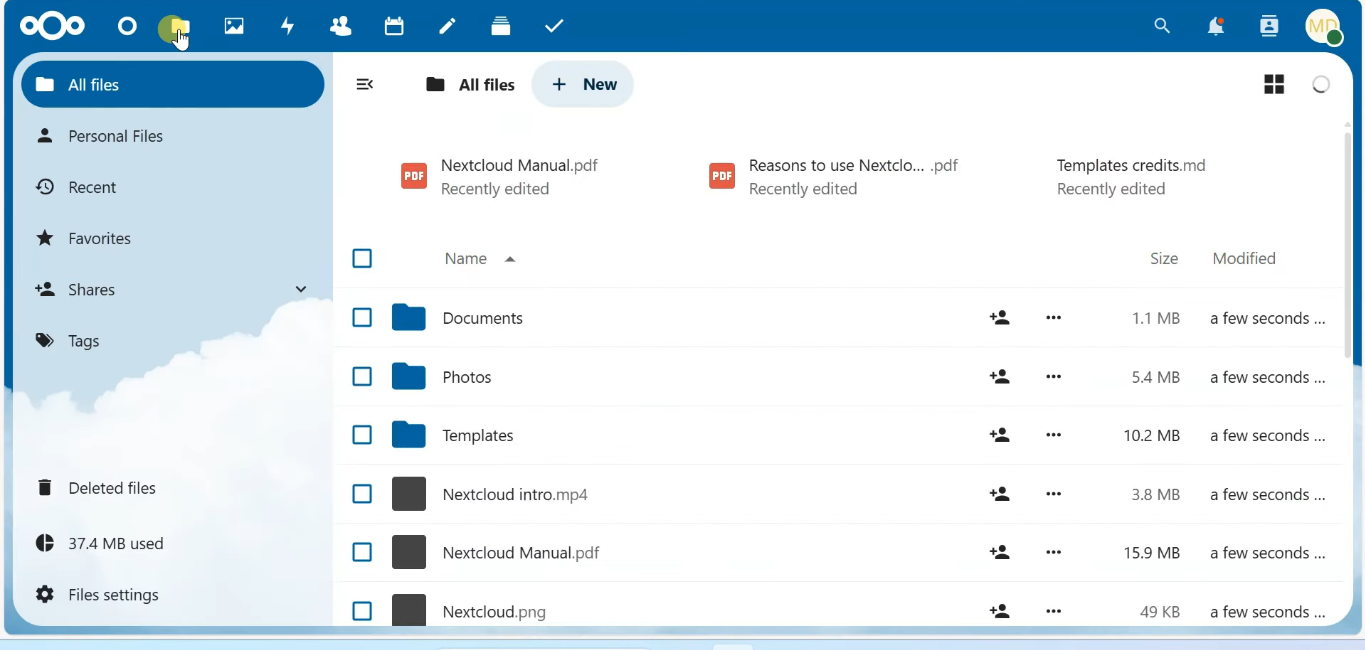
Task: Select the Shares sidebar label
Action: pyautogui.click(x=93, y=291)
